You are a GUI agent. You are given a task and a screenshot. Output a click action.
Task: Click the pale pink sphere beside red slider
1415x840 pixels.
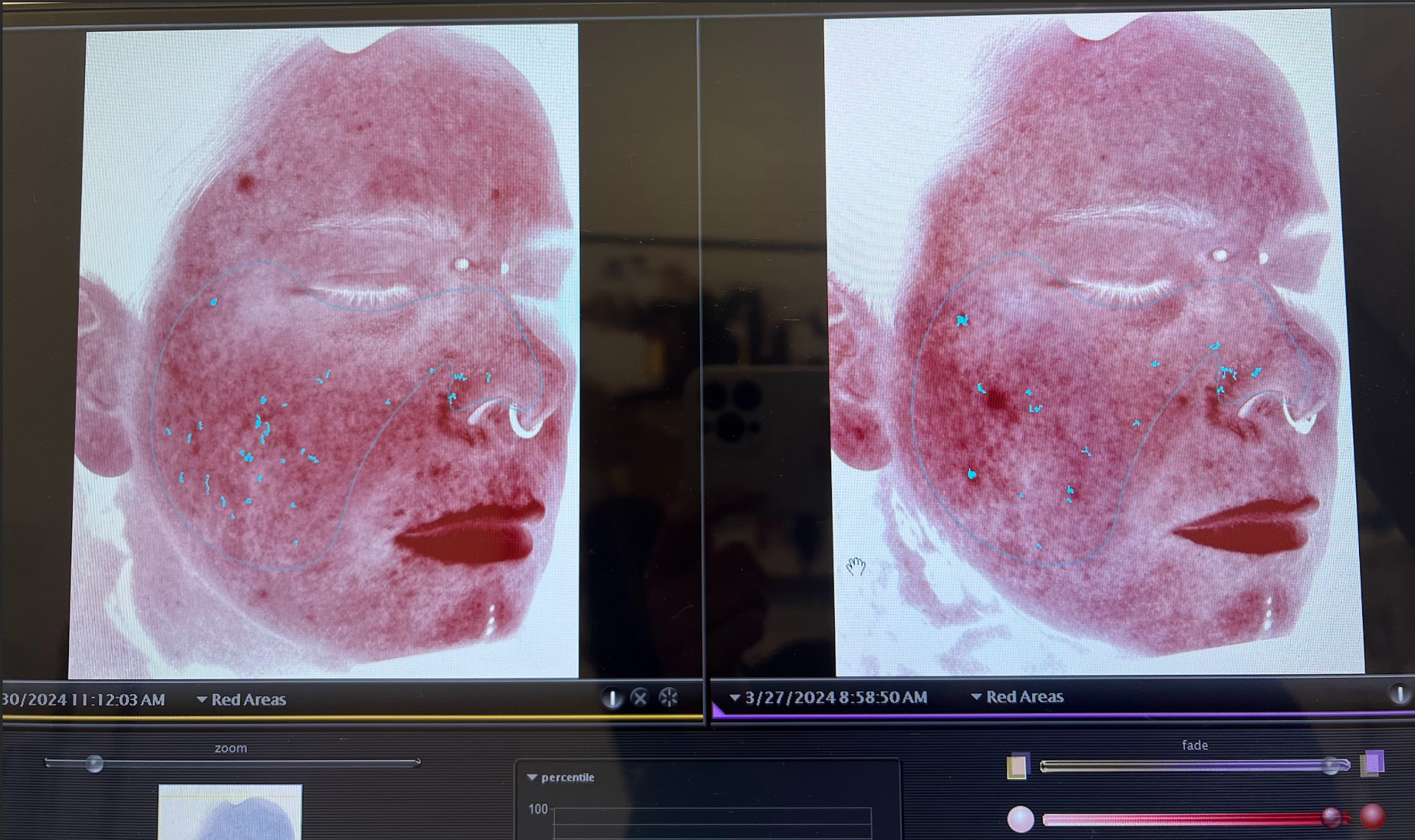pyautogui.click(x=1021, y=819)
